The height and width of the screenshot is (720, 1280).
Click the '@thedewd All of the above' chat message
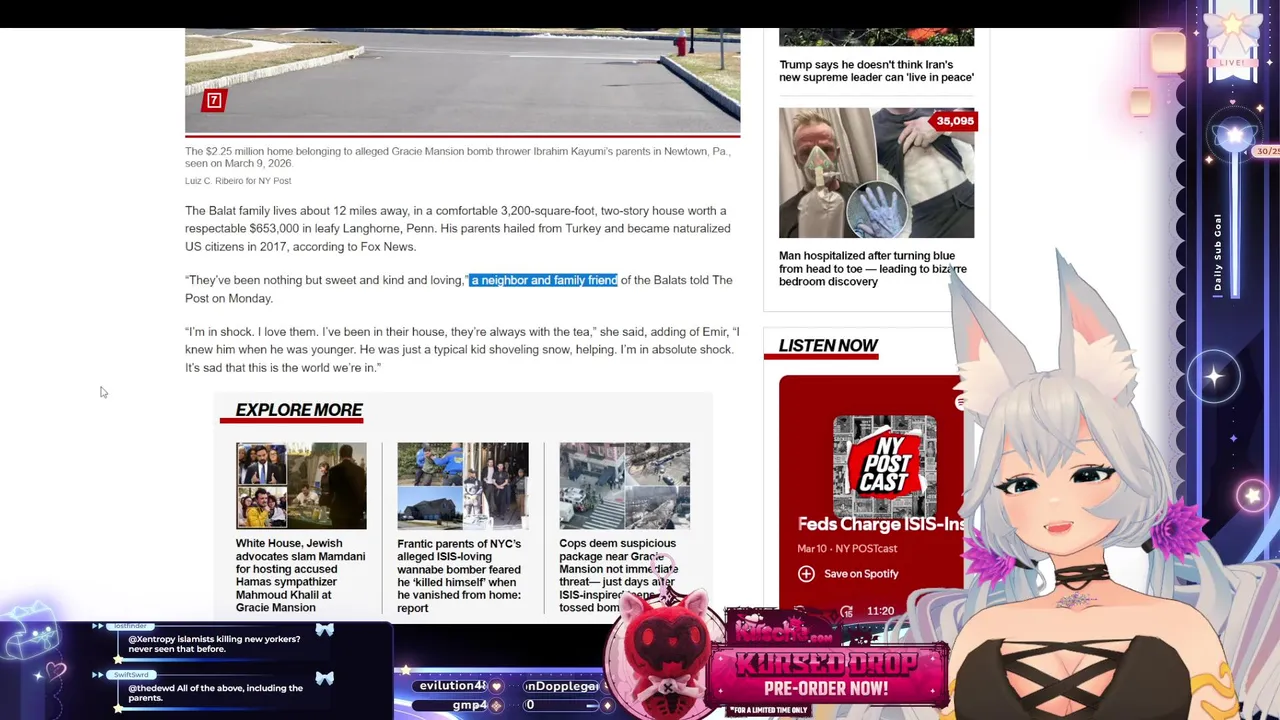pyautogui.click(x=215, y=693)
